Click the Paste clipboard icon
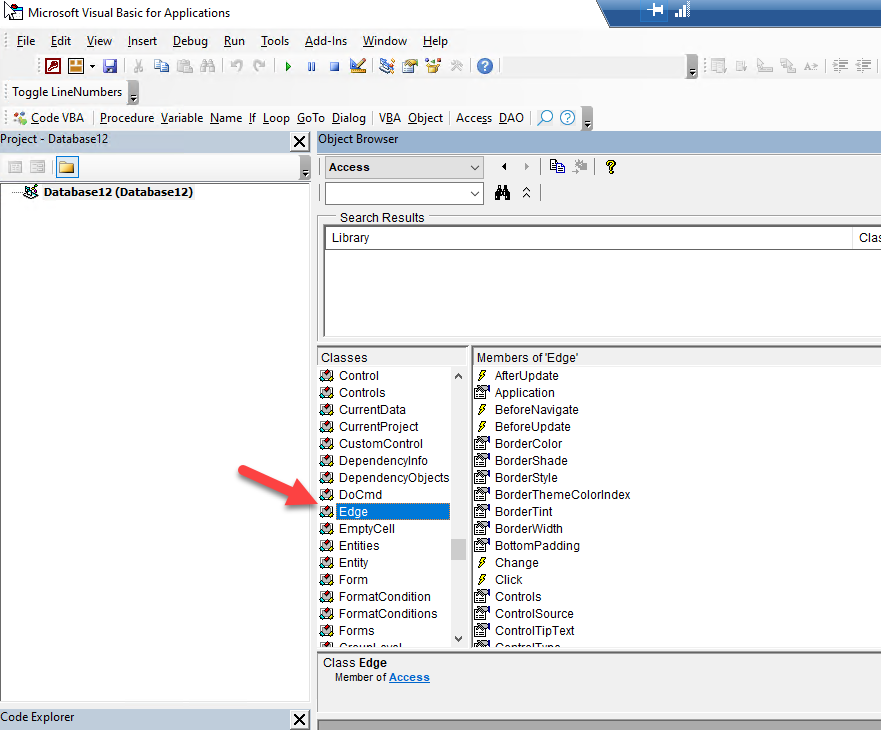Image resolution: width=881 pixels, height=730 pixels. click(184, 66)
